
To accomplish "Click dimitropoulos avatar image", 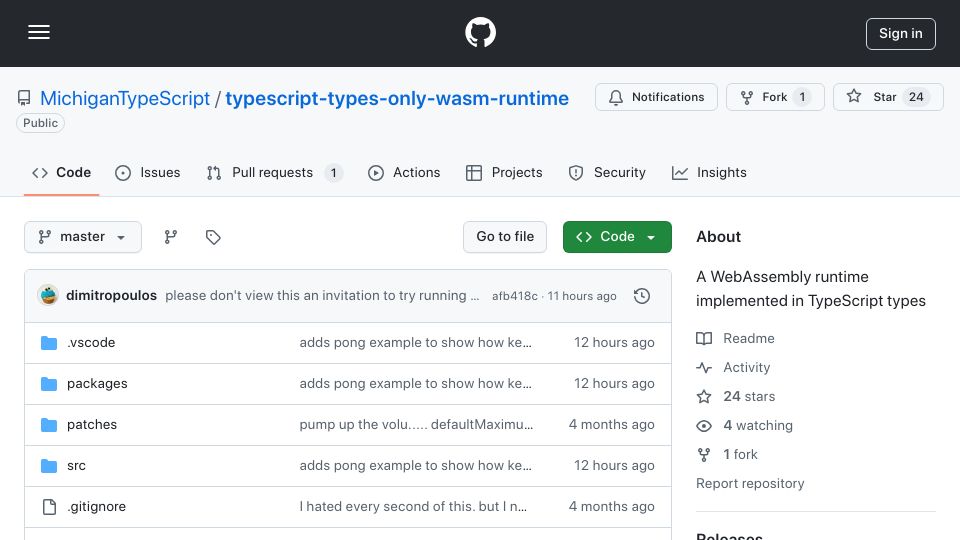I will pyautogui.click(x=48, y=296).
